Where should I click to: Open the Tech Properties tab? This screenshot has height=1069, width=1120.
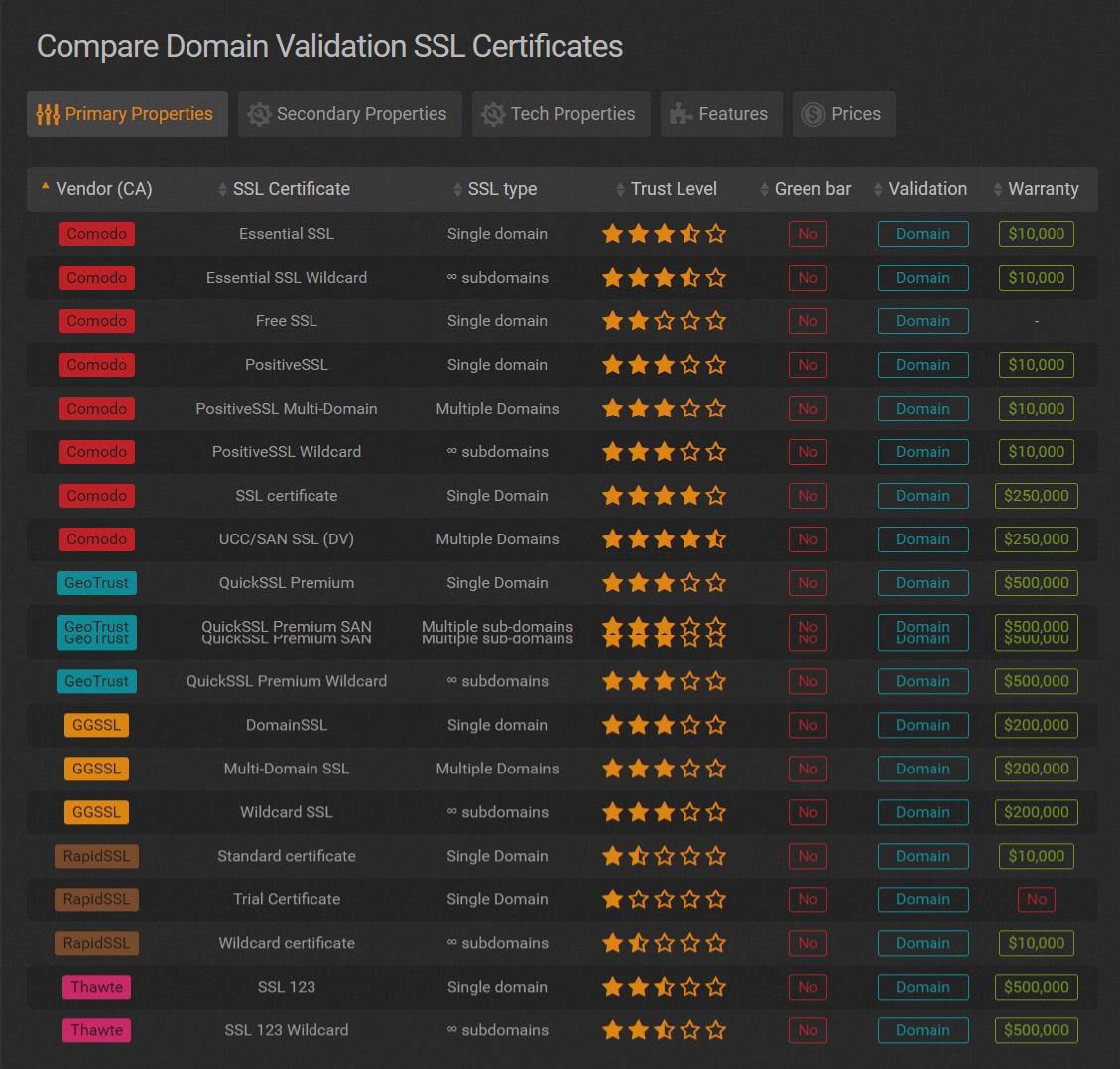560,113
